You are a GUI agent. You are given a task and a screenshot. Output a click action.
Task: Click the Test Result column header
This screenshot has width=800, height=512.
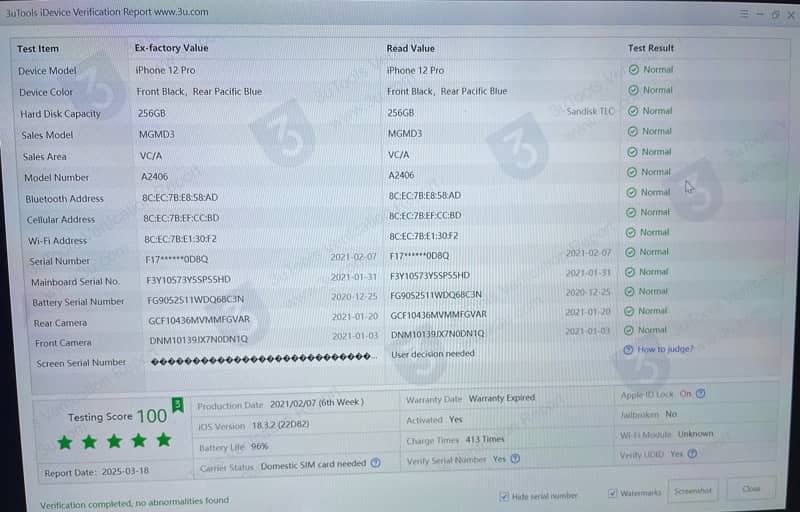click(651, 48)
